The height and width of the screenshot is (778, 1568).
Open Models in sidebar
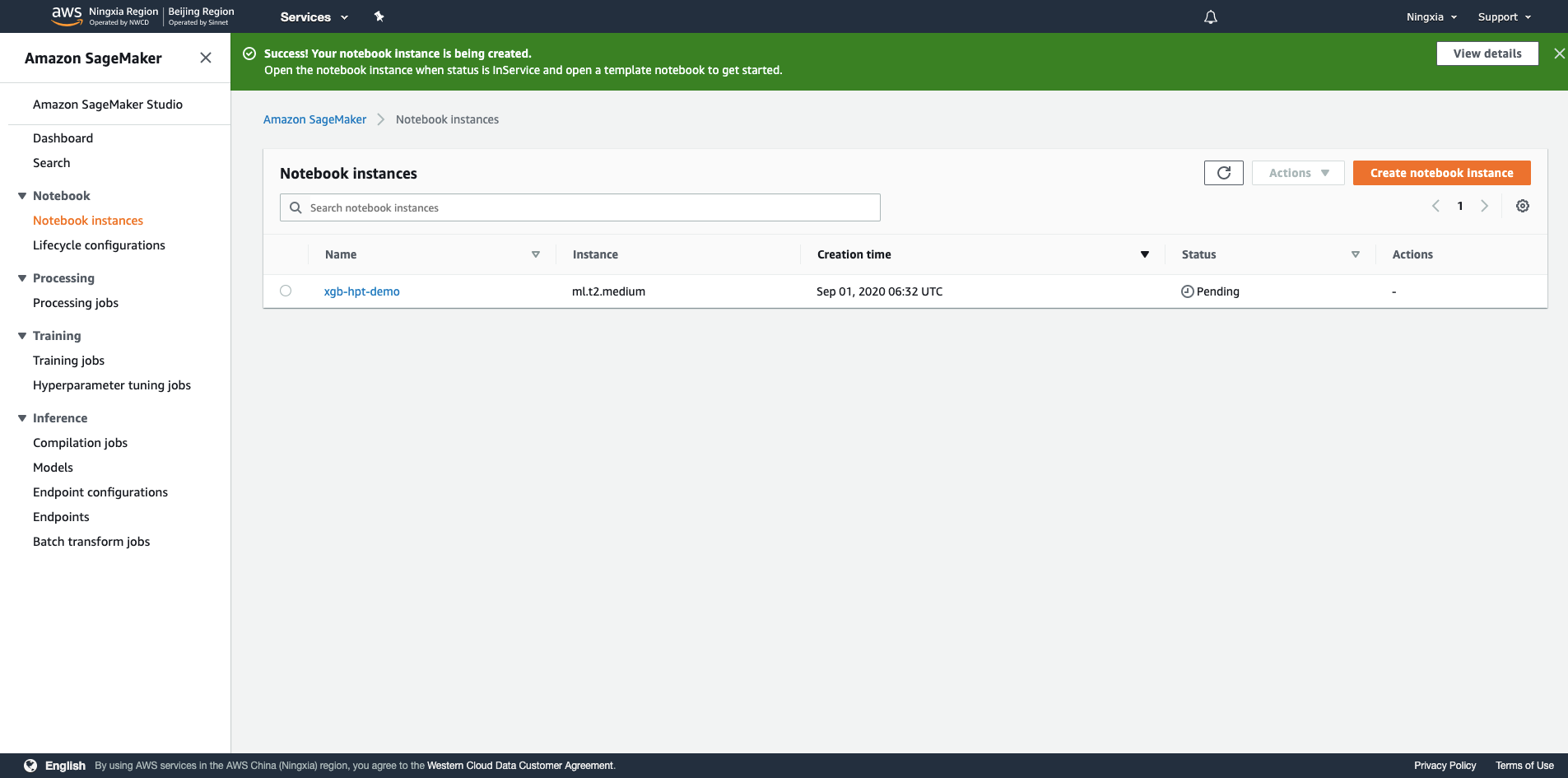[53, 468]
